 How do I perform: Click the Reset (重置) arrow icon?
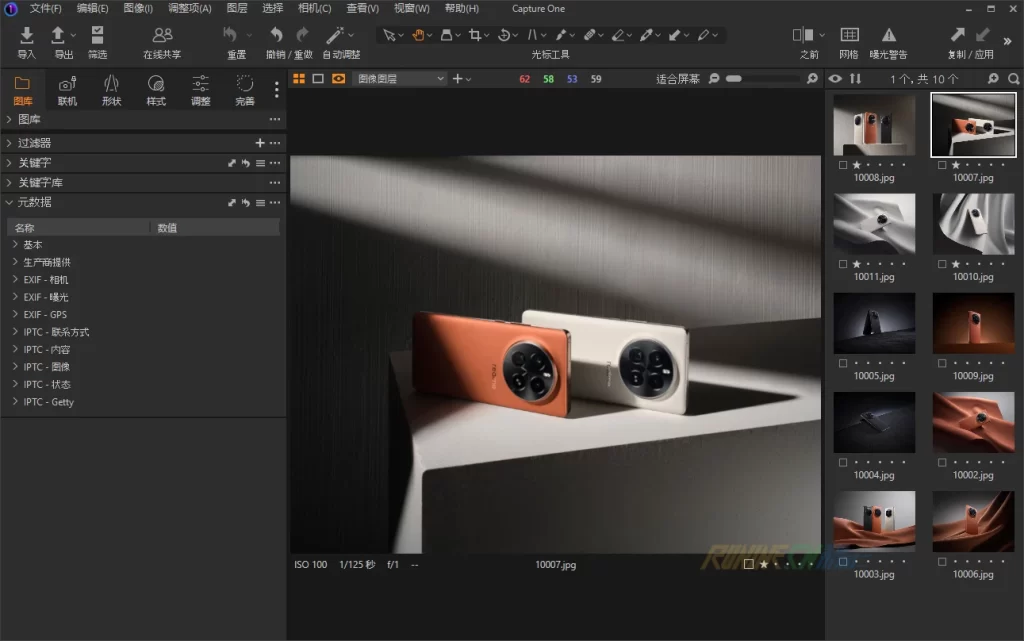pos(231,35)
